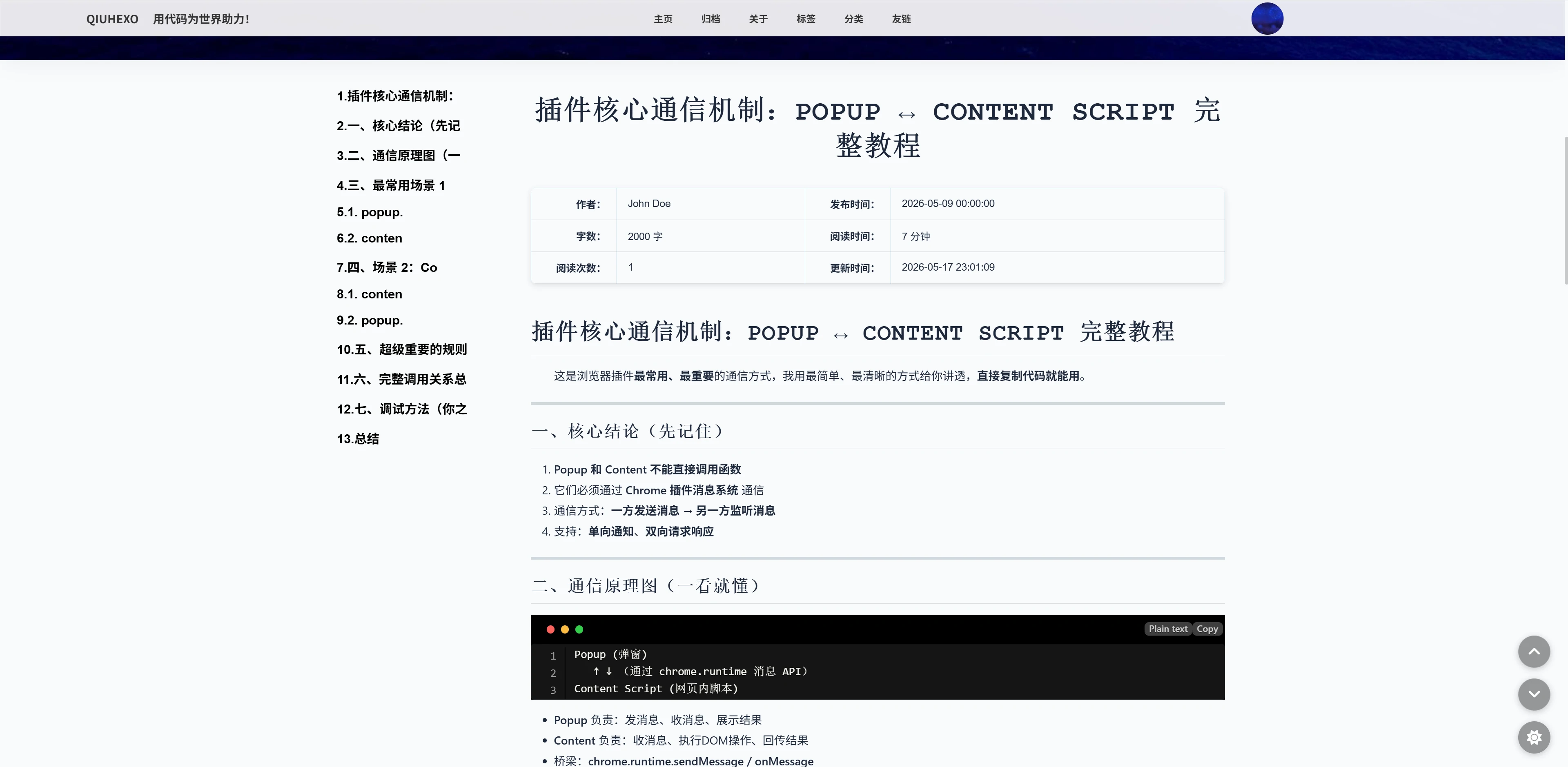
Task: Click author name John Doe
Action: [649, 203]
